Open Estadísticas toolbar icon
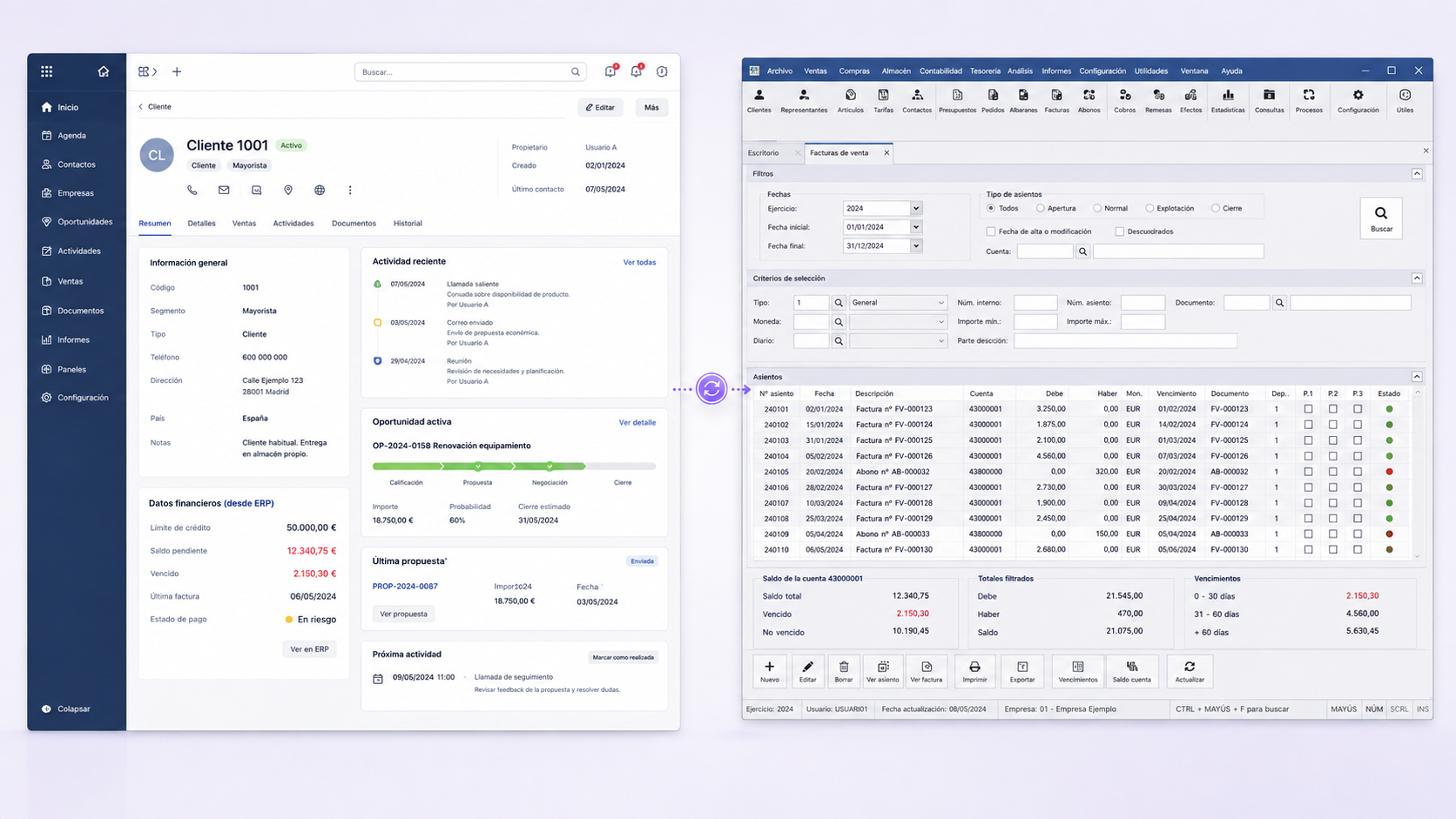This screenshot has width=1456, height=819. click(x=1228, y=100)
